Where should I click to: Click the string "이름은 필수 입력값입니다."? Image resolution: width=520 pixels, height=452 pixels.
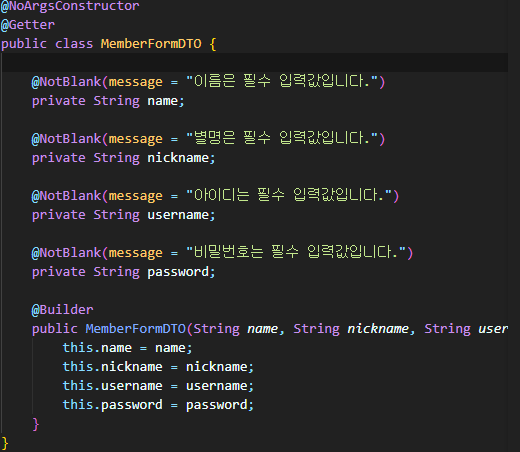click(x=282, y=81)
